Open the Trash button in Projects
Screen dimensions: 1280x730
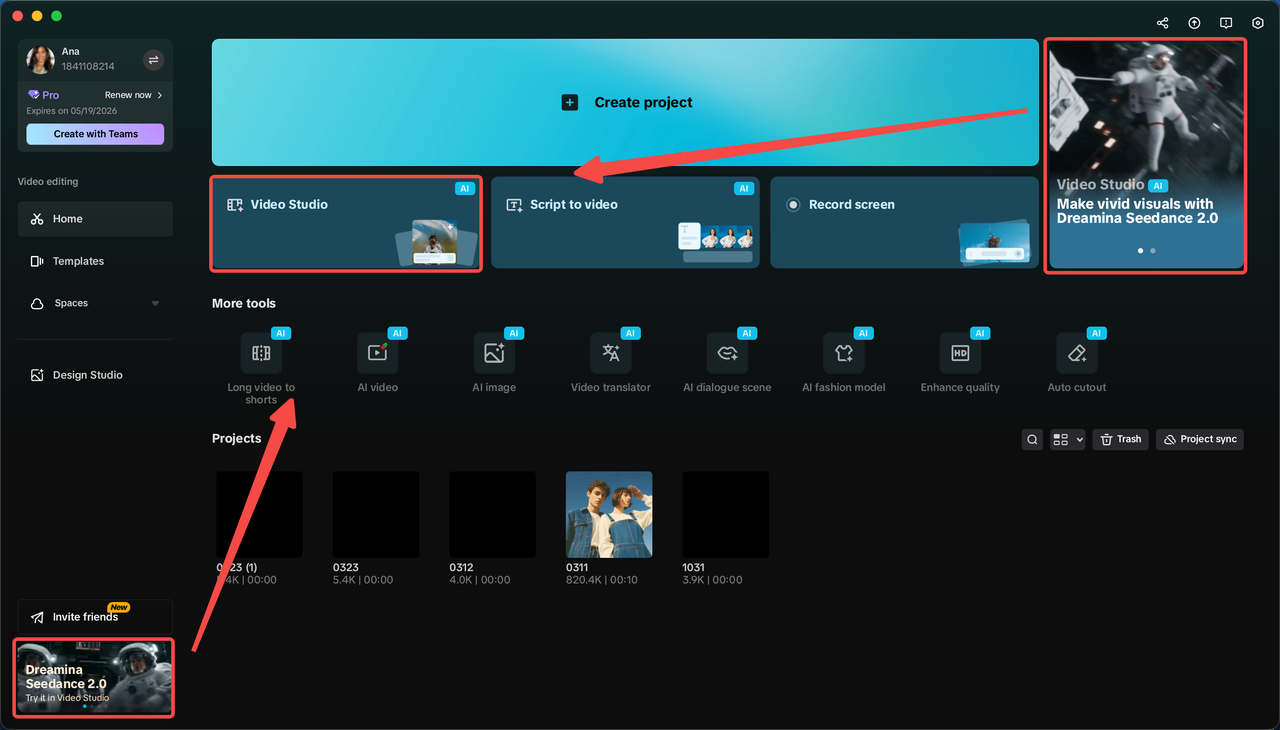(1120, 439)
